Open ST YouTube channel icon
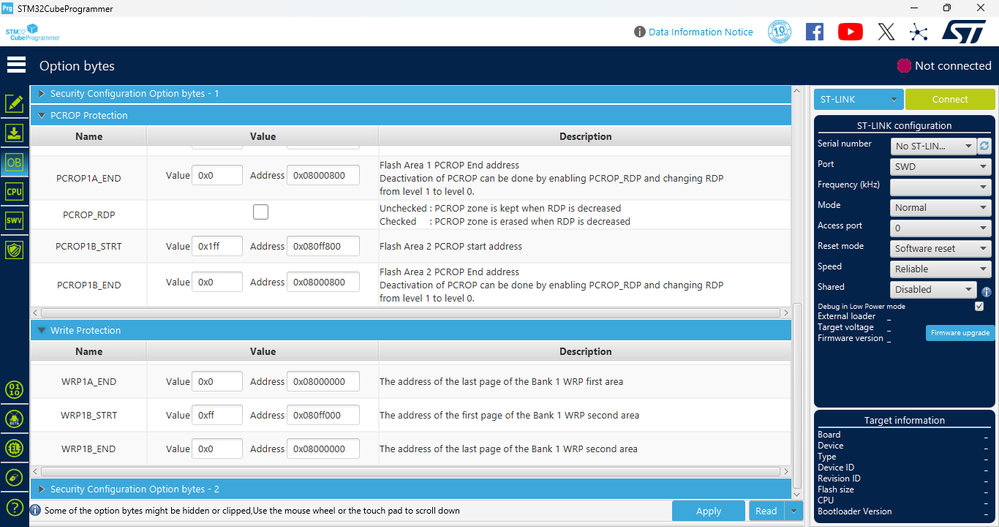Image resolution: width=999 pixels, height=527 pixels. pos(850,32)
